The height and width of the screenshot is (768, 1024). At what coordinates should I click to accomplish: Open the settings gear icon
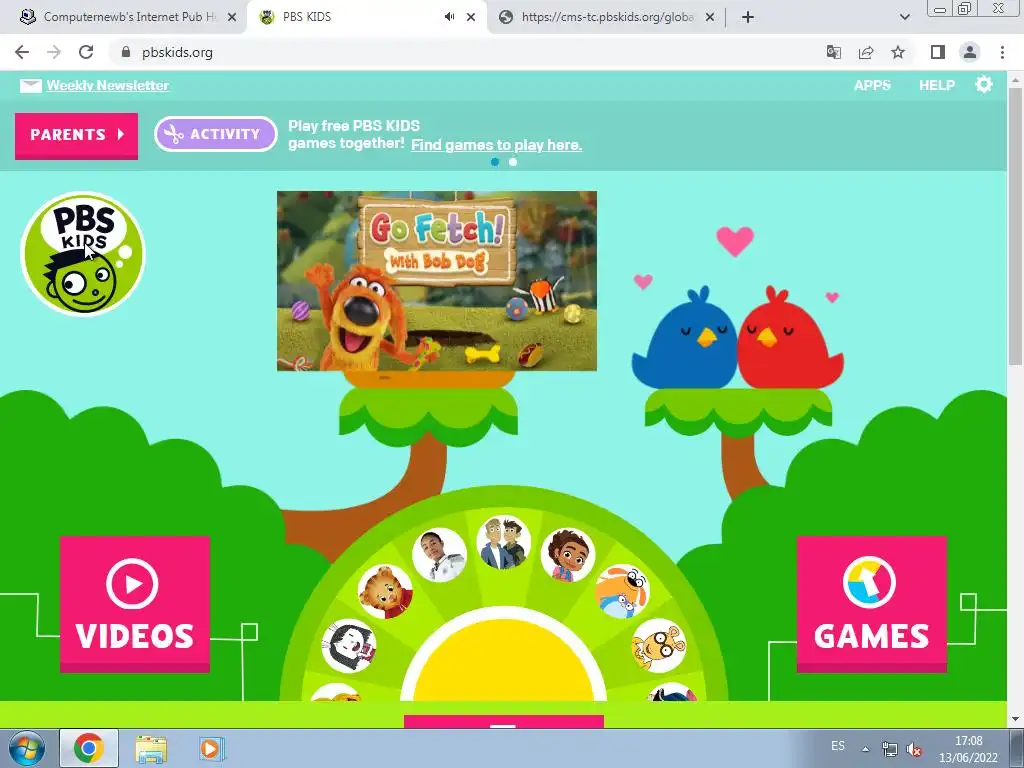[x=984, y=84]
